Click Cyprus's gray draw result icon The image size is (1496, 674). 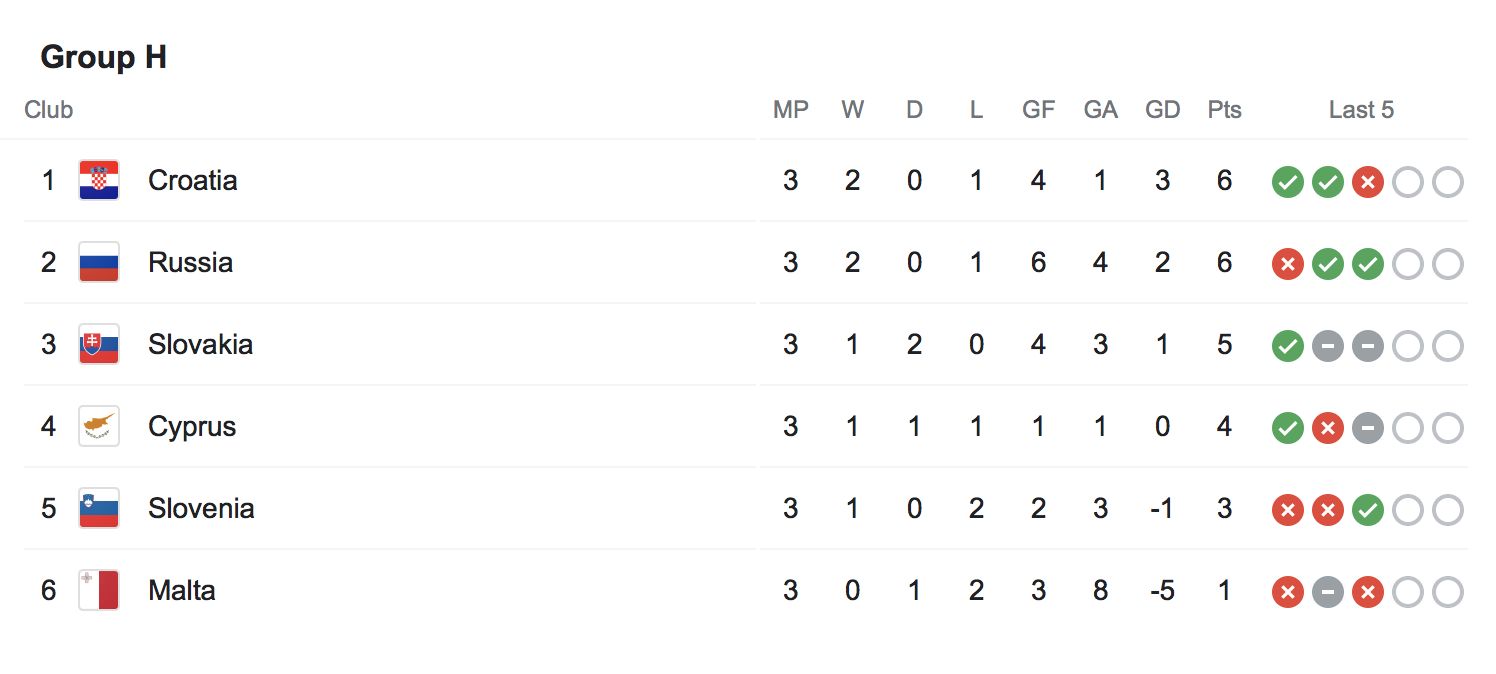(x=1367, y=429)
